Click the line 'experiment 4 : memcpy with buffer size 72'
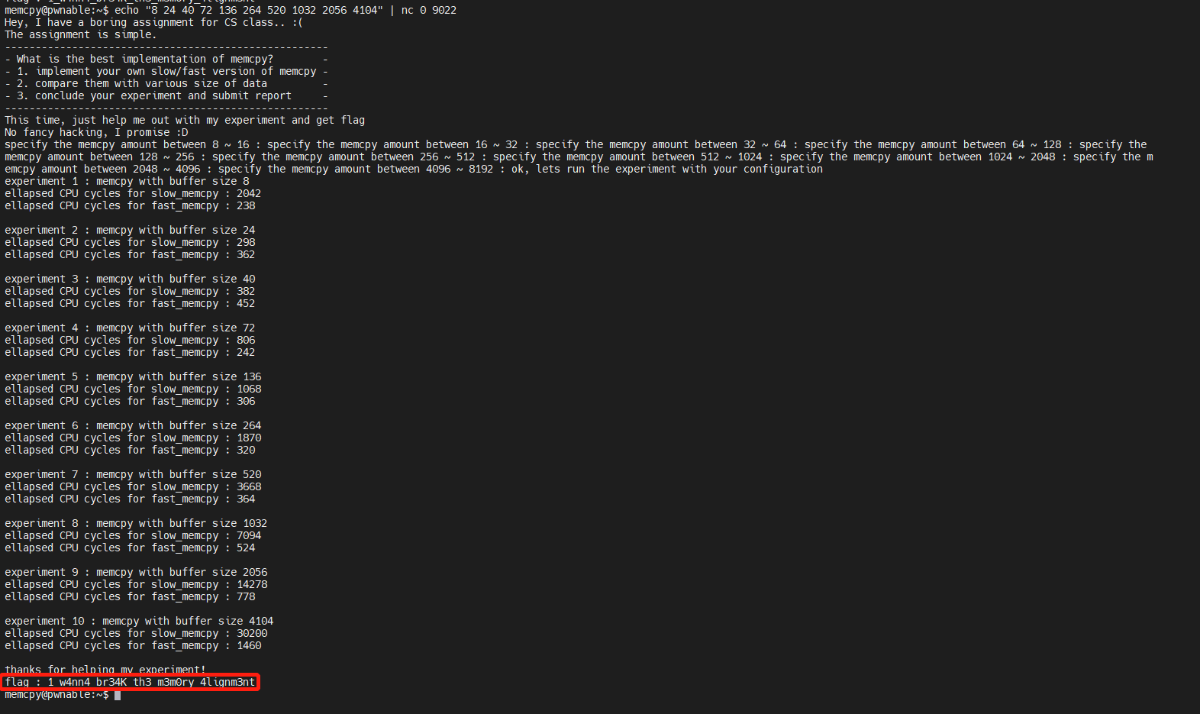The height and width of the screenshot is (714, 1200). point(130,328)
